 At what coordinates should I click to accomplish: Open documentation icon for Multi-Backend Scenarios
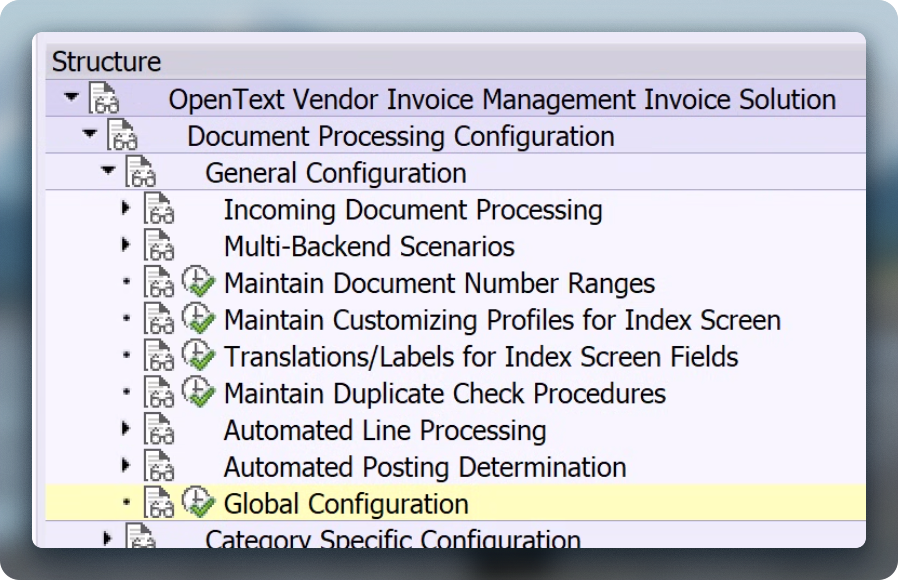tap(159, 247)
